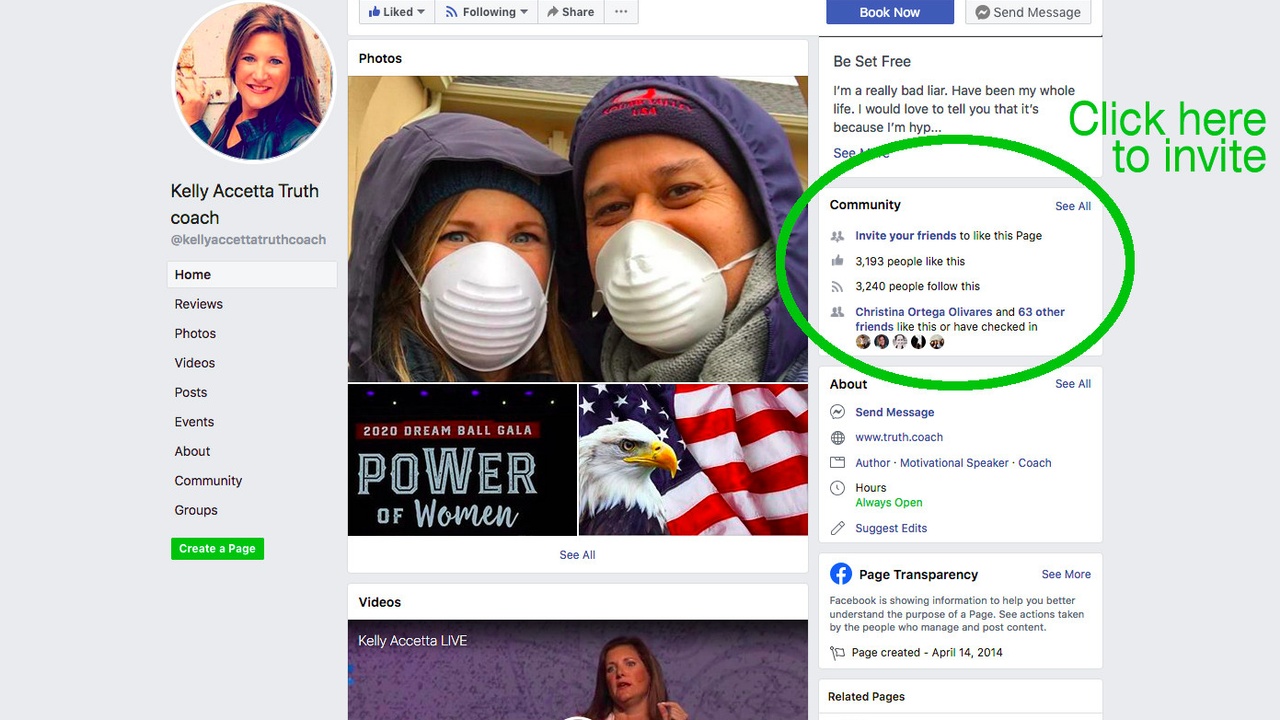Click the friends icon beside Christina Ortega Olivares
The width and height of the screenshot is (1280, 720).
(838, 312)
